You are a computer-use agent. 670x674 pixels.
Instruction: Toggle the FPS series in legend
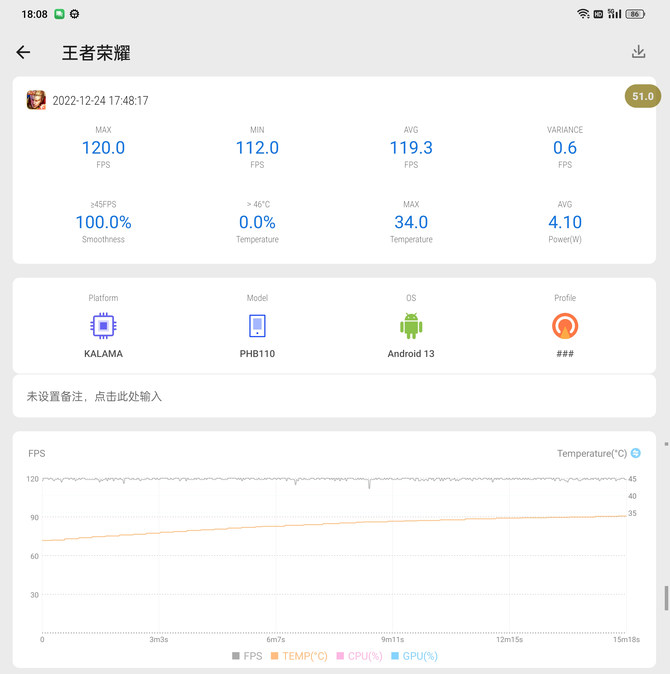[x=249, y=656]
